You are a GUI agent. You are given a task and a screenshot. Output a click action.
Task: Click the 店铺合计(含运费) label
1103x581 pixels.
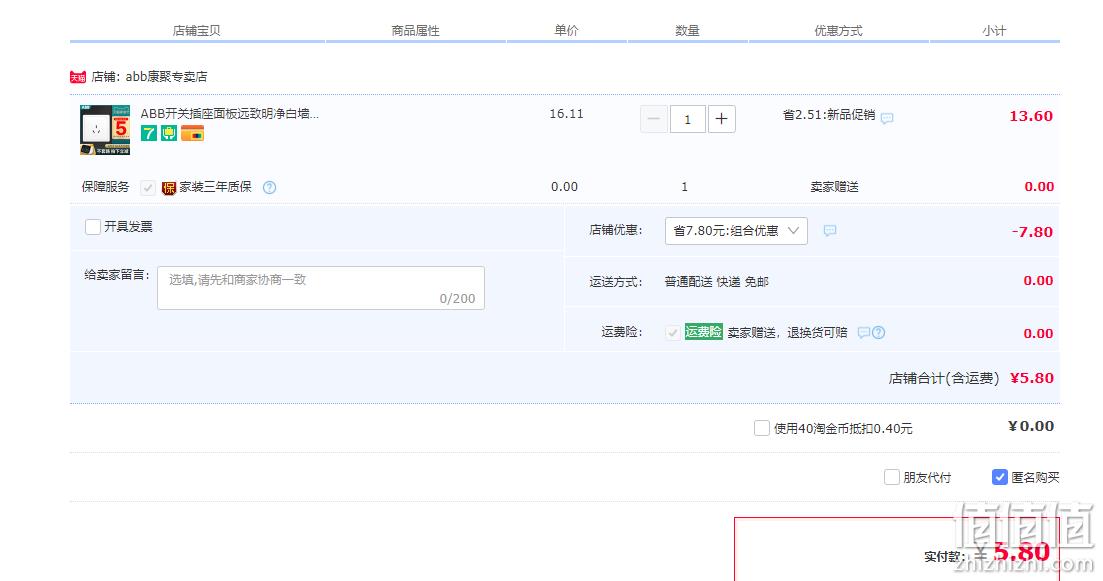tap(944, 378)
